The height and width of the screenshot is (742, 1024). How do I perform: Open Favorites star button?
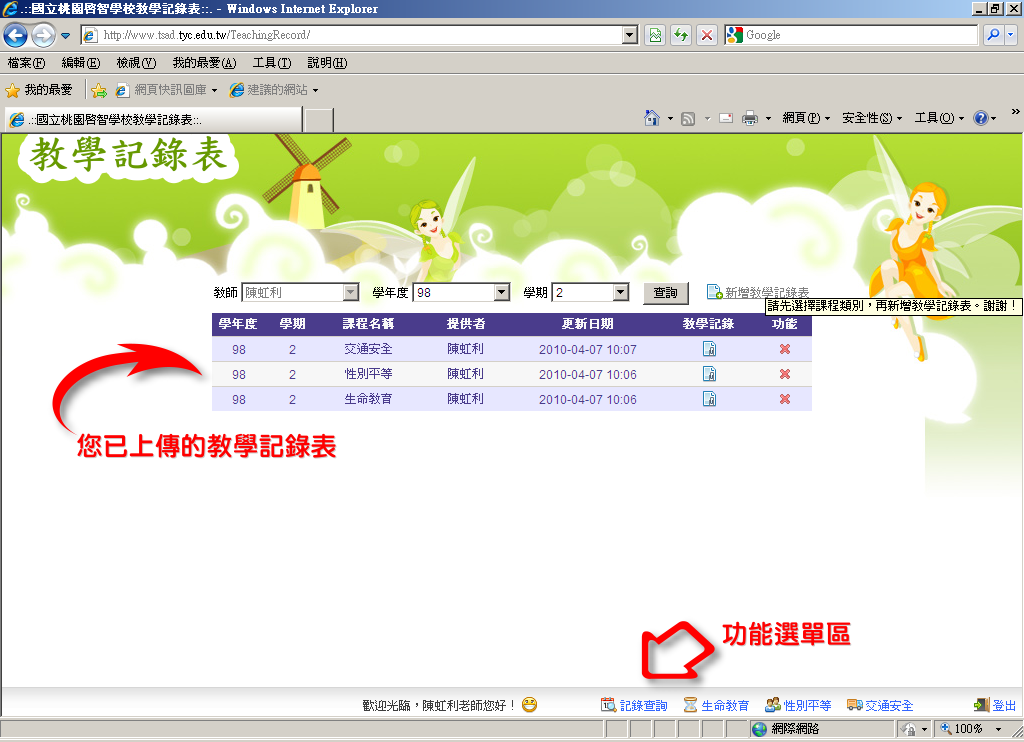[x=39, y=89]
